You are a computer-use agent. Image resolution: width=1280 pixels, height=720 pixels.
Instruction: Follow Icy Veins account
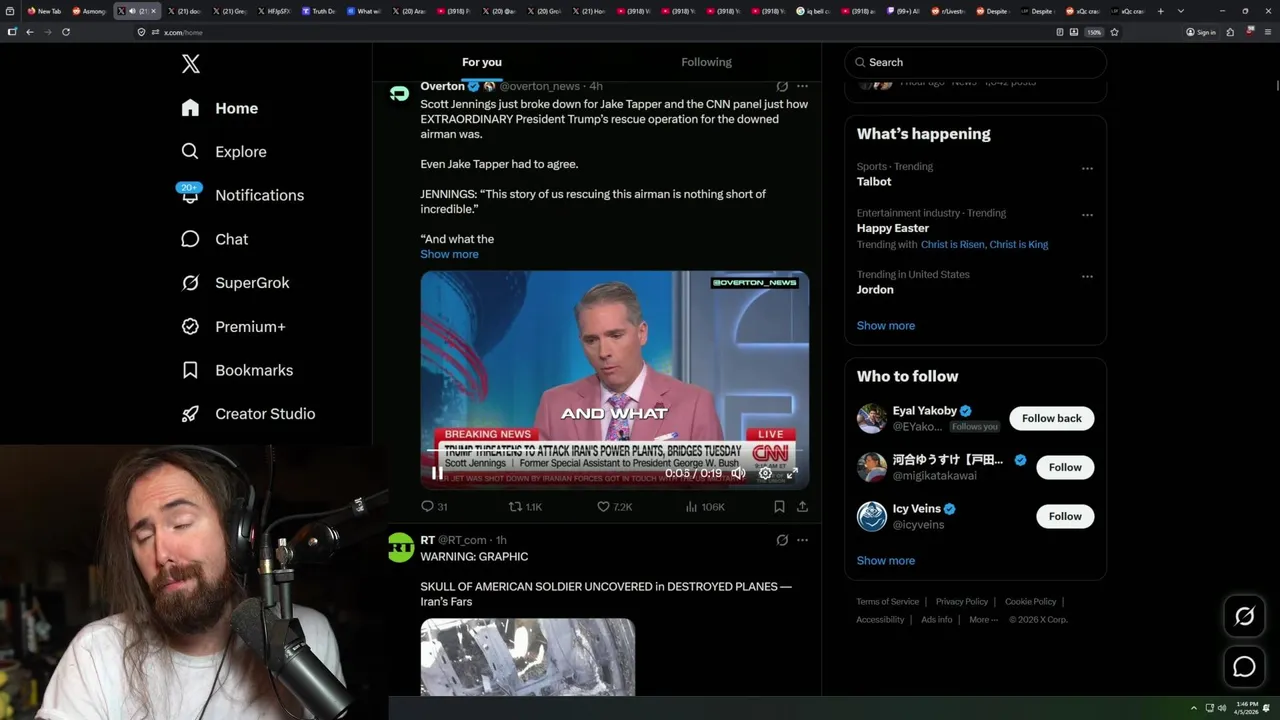point(1065,516)
